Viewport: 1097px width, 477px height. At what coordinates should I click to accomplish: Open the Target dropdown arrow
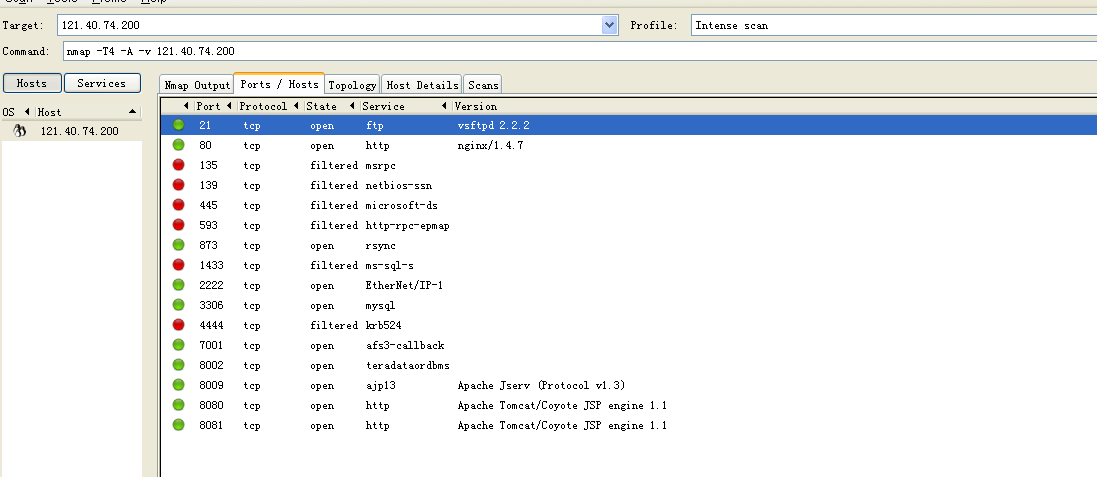click(609, 25)
